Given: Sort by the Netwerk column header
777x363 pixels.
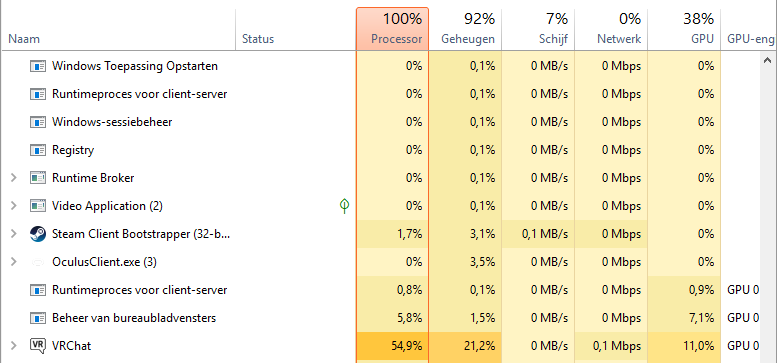Looking at the screenshot, I should pos(611,29).
